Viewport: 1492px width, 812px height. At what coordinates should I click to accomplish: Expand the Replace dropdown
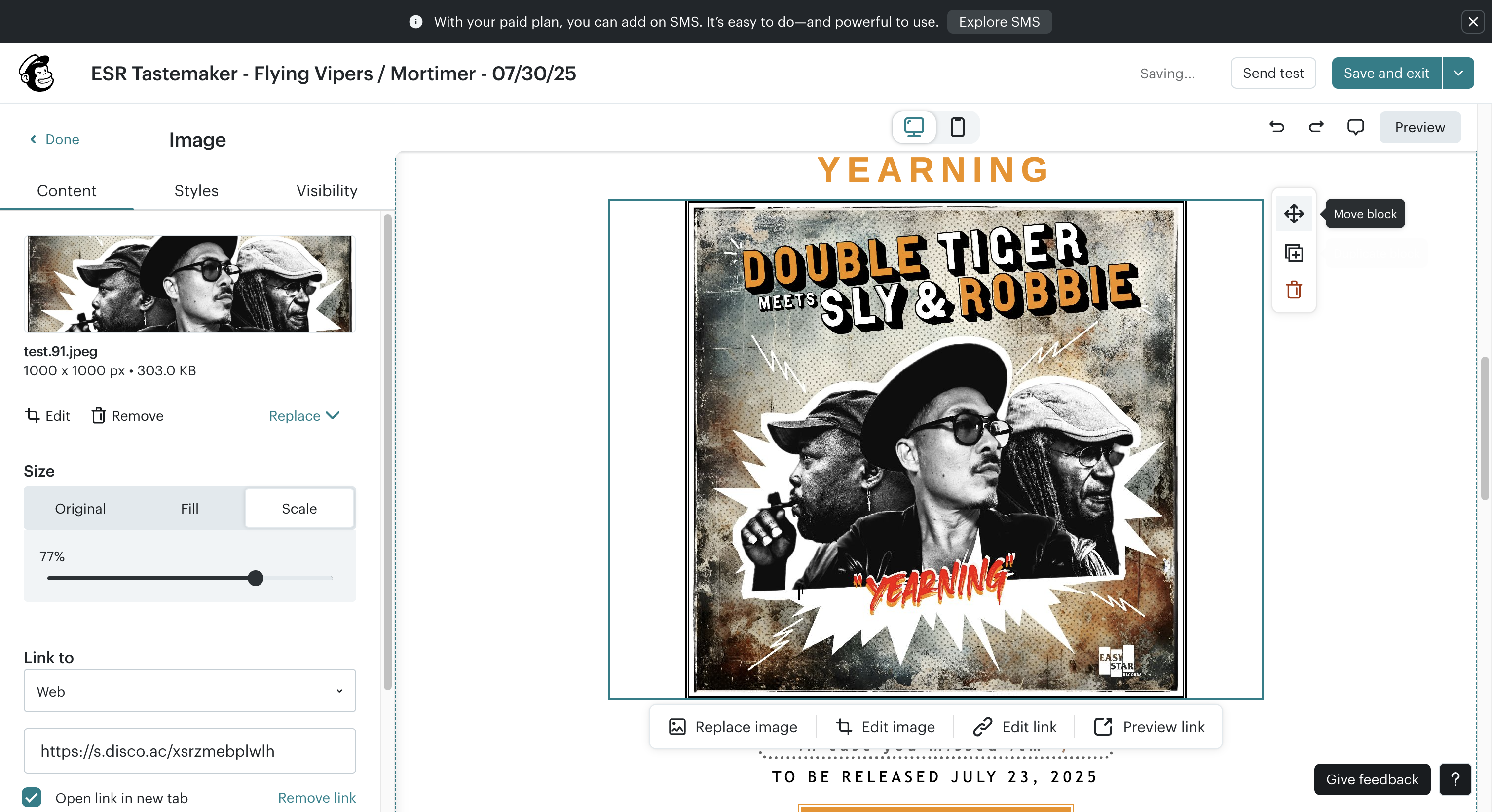point(304,416)
